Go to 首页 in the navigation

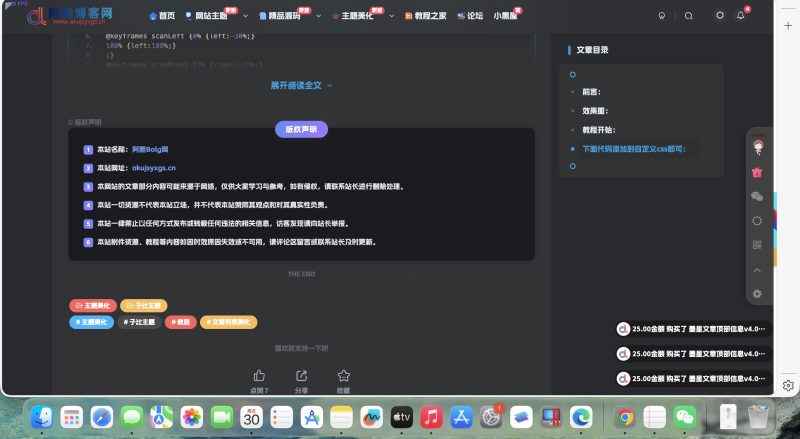(x=162, y=16)
